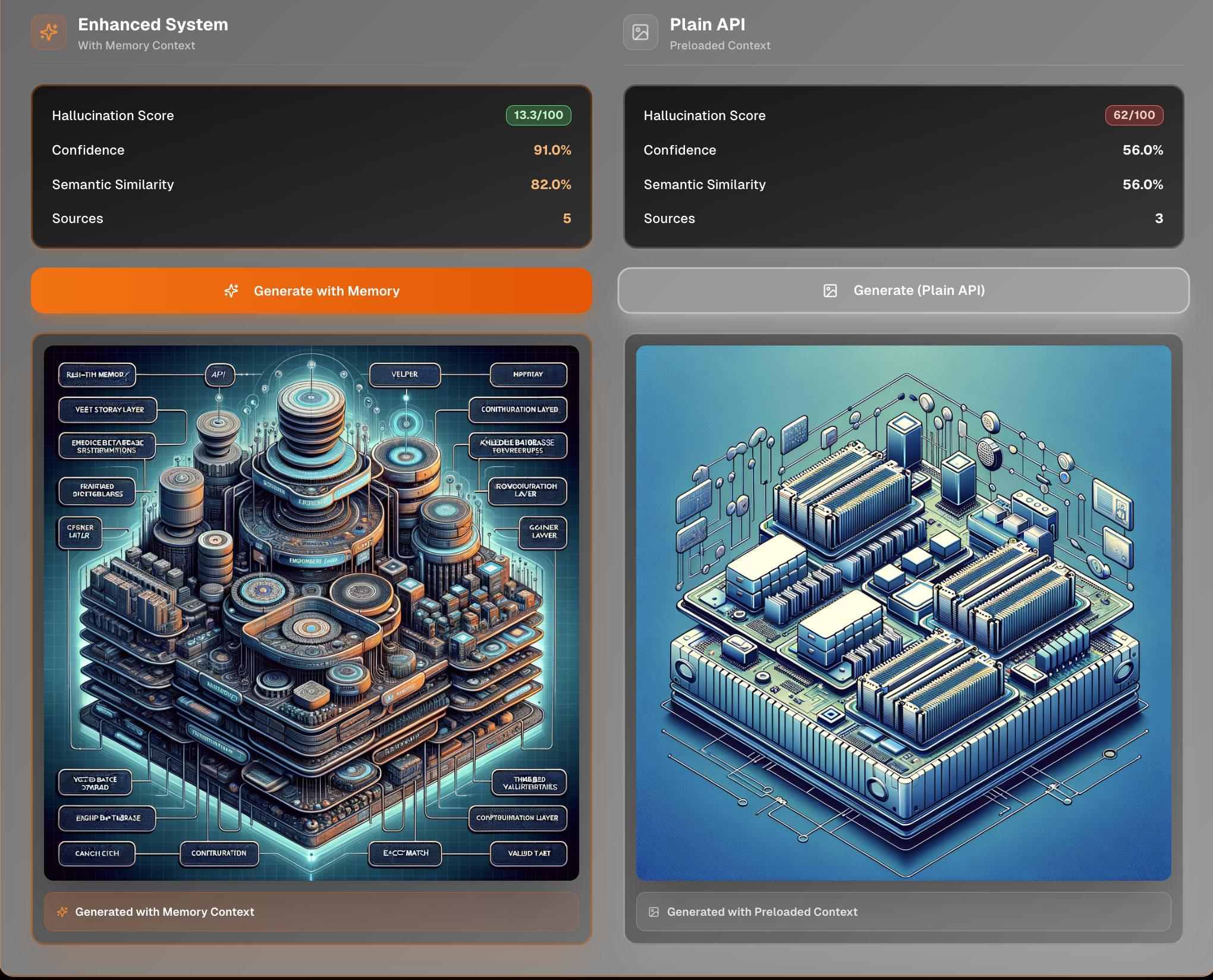Click the 82.0% Semantic Similarity value
Image resolution: width=1213 pixels, height=980 pixels.
pyautogui.click(x=551, y=184)
